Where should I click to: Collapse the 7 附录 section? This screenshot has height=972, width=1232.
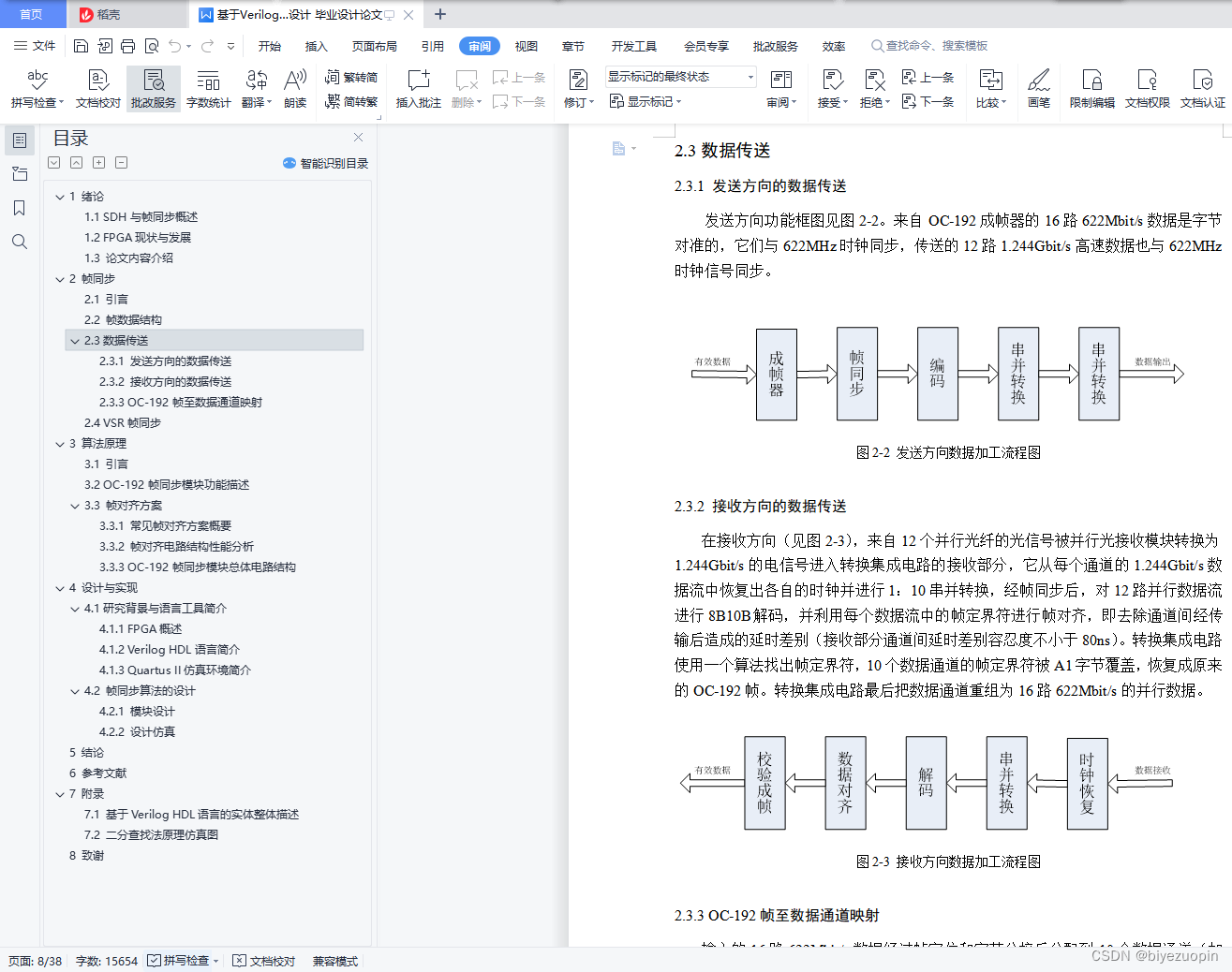coord(60,794)
